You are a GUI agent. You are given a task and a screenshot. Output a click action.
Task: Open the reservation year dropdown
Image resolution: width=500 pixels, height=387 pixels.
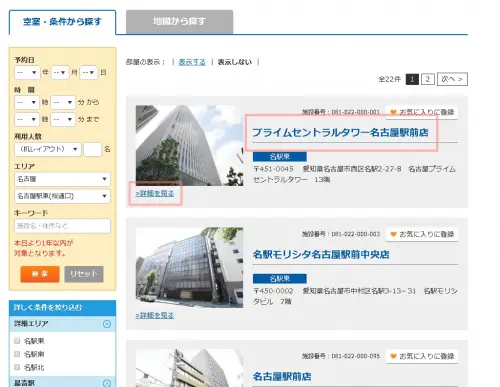tap(27, 72)
